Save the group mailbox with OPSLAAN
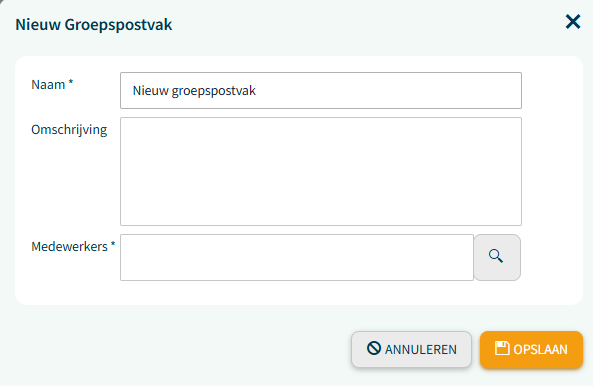The height and width of the screenshot is (386, 593). coord(531,349)
